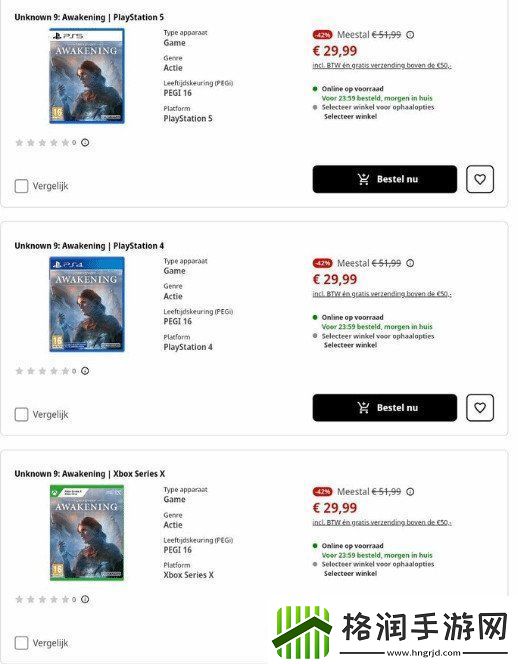The height and width of the screenshot is (664, 518).
Task: Open Unknown 9: Awakening PlayStation 5 title link
Action: tap(89, 17)
